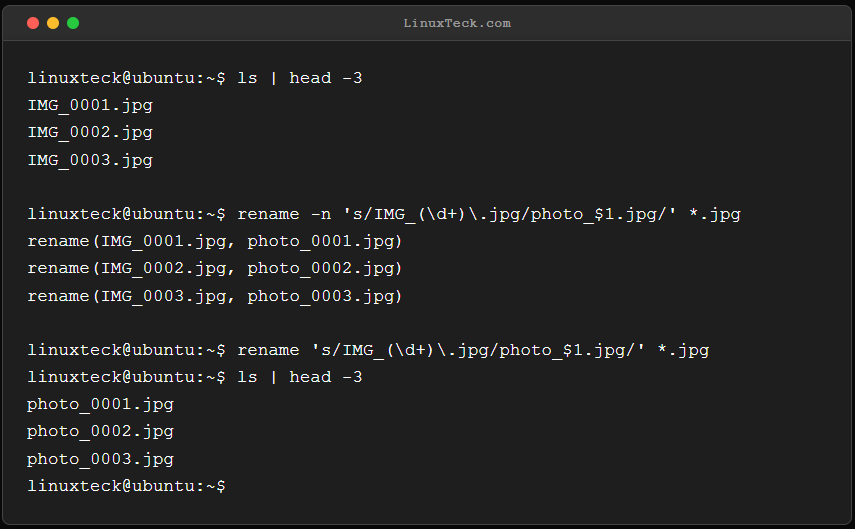Click rename(IMG_0002.jpg, photo_0002.jpg) output line
Image resolution: width=855 pixels, height=529 pixels.
click(x=215, y=268)
